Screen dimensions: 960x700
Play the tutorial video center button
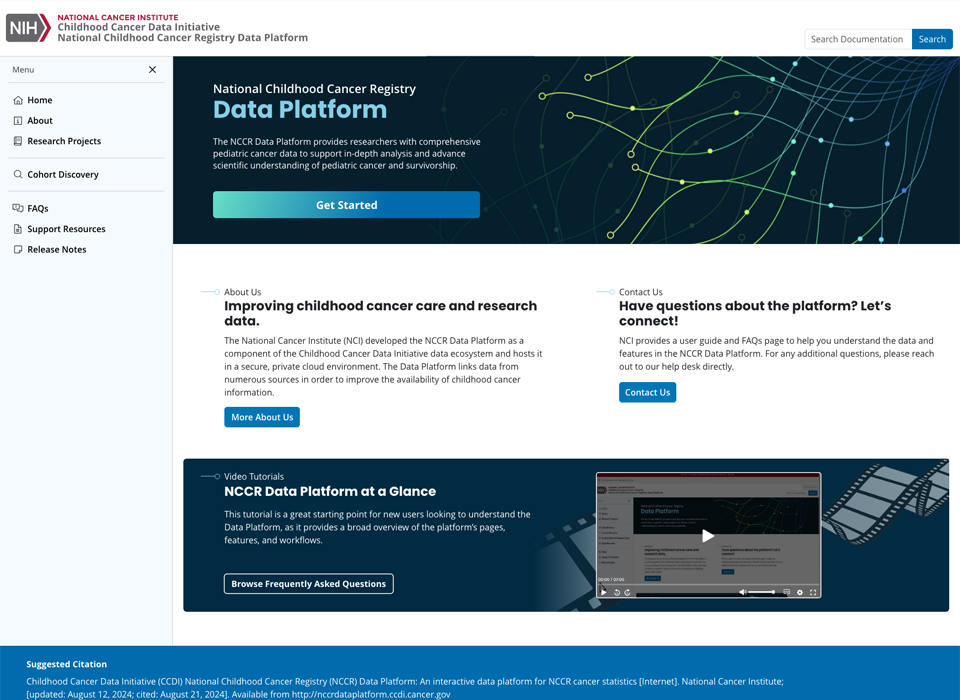(708, 536)
